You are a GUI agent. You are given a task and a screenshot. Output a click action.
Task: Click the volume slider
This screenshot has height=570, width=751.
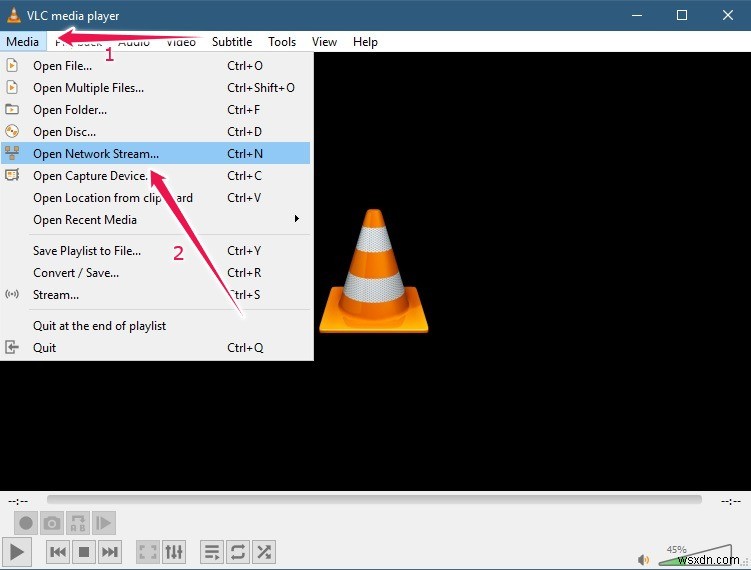695,556
